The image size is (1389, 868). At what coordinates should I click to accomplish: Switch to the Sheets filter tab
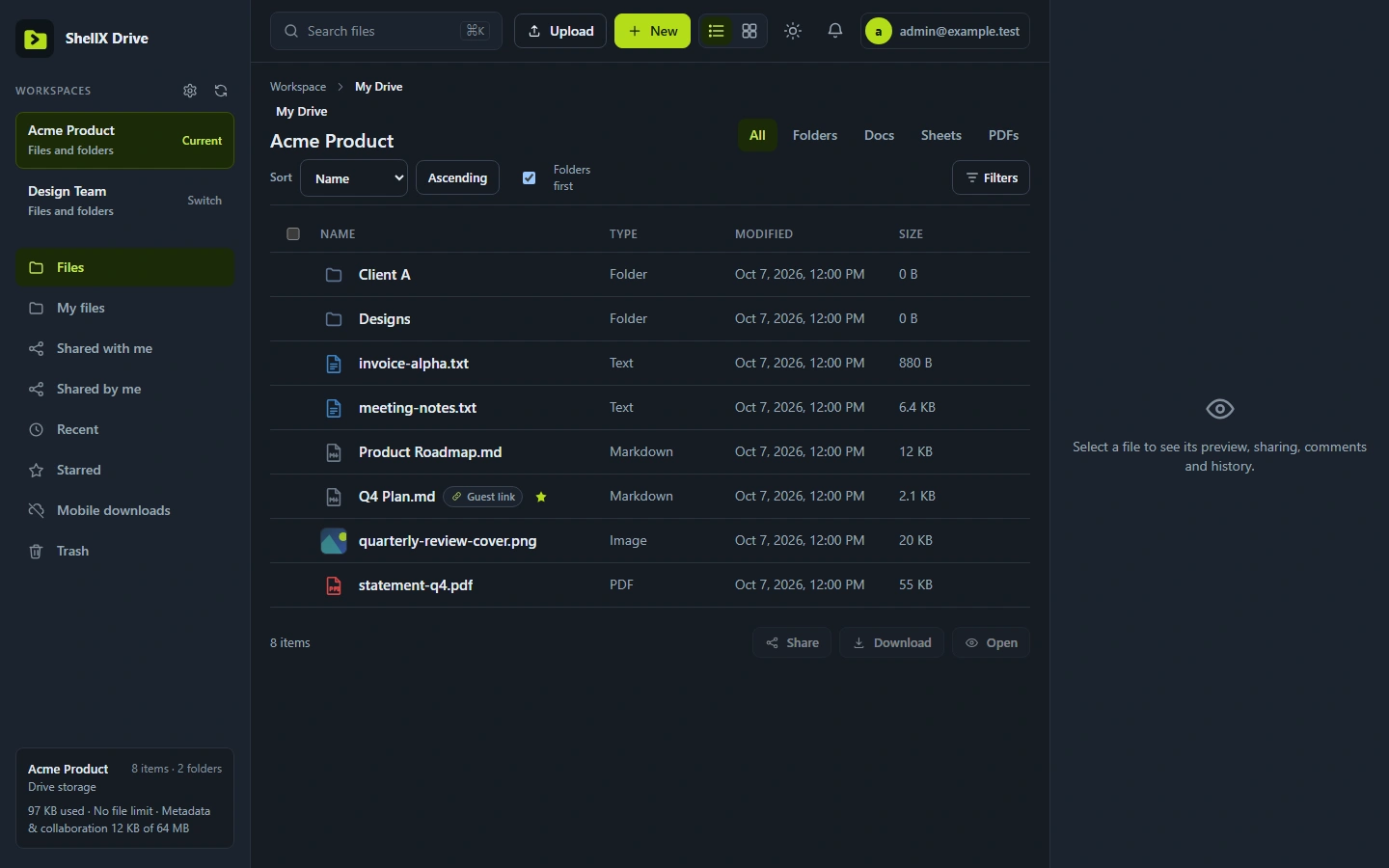pos(941,135)
